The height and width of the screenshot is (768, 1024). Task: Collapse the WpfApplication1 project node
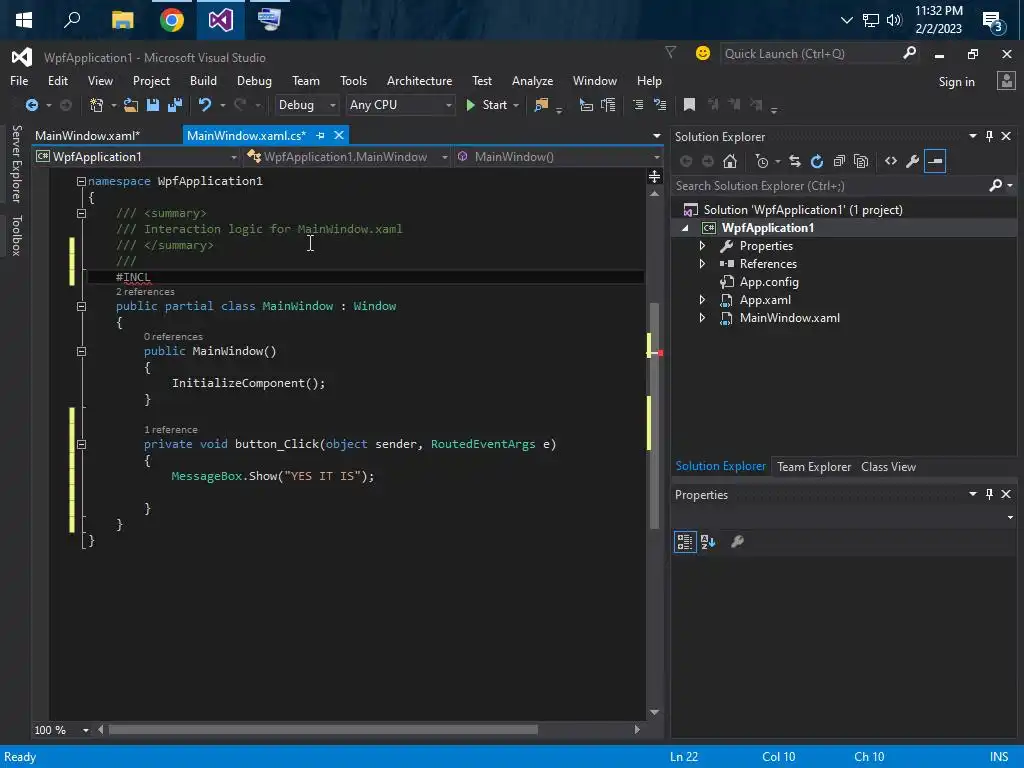click(685, 228)
